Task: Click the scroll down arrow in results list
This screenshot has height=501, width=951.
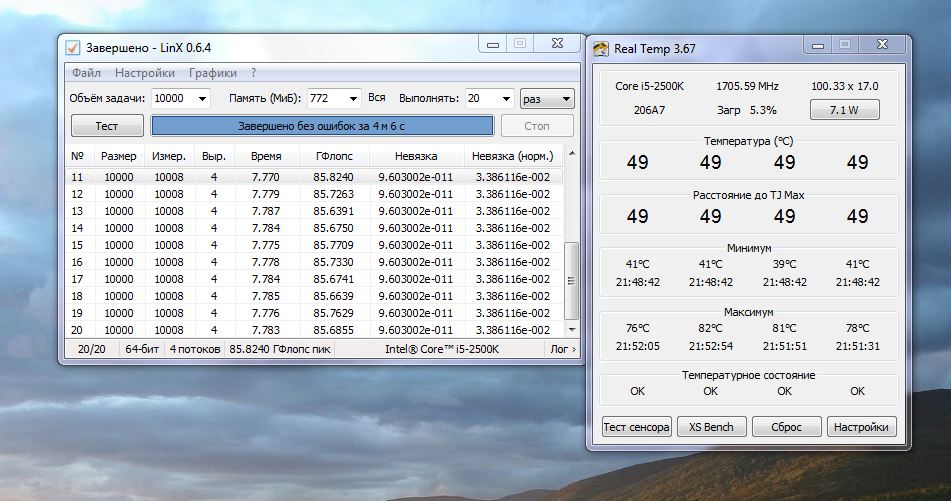Action: click(x=571, y=329)
